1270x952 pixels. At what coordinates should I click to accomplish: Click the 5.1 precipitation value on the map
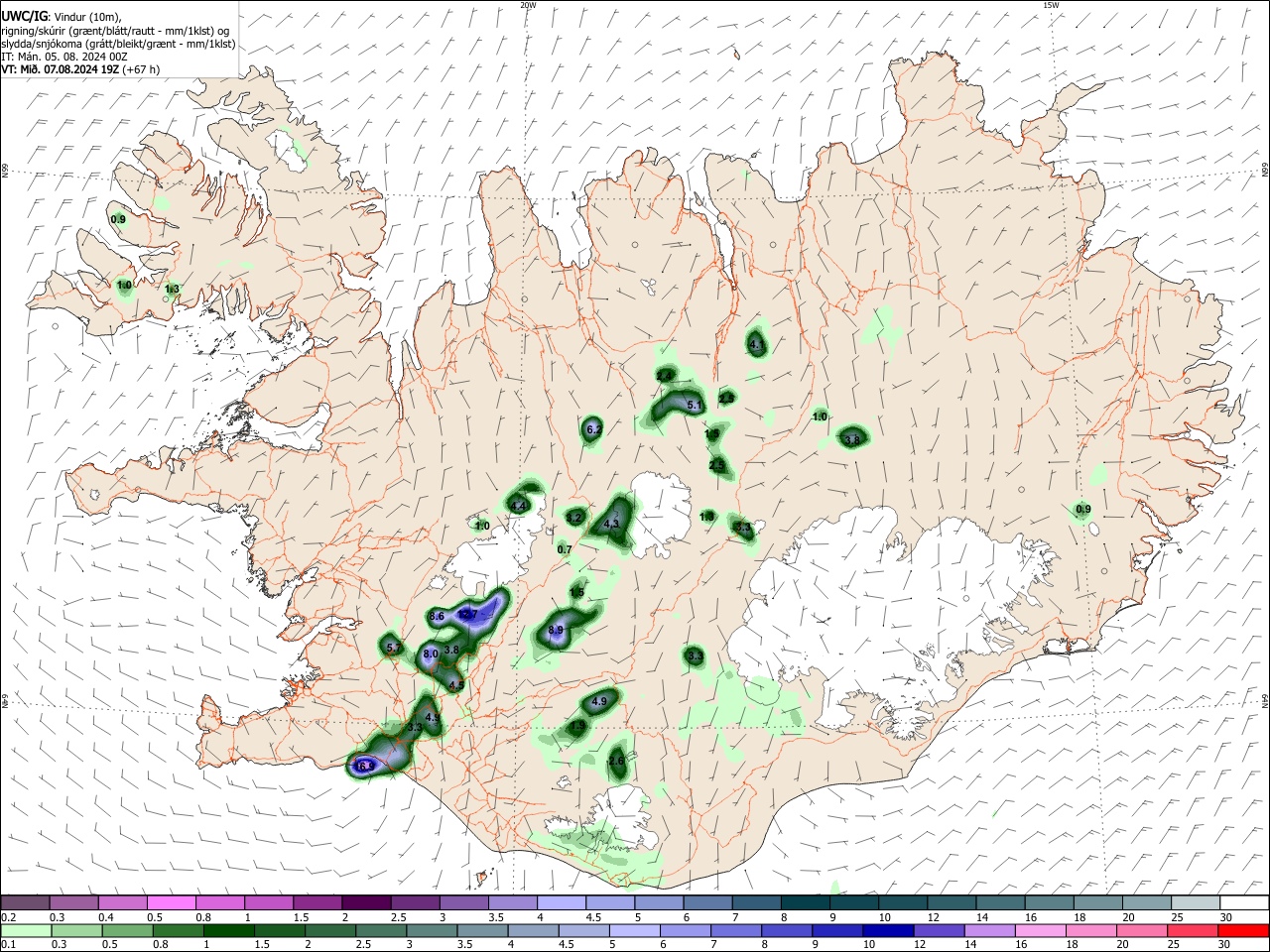coord(695,406)
